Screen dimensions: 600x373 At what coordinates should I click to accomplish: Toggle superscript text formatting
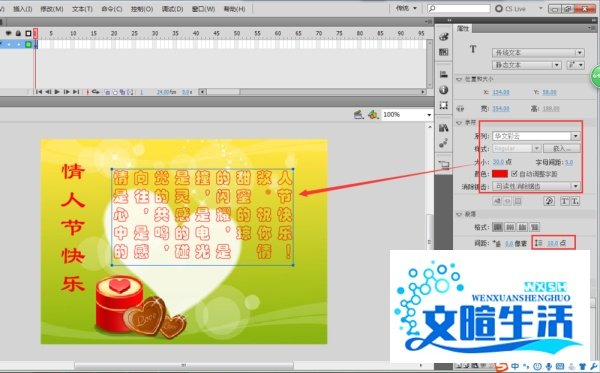click(565, 201)
